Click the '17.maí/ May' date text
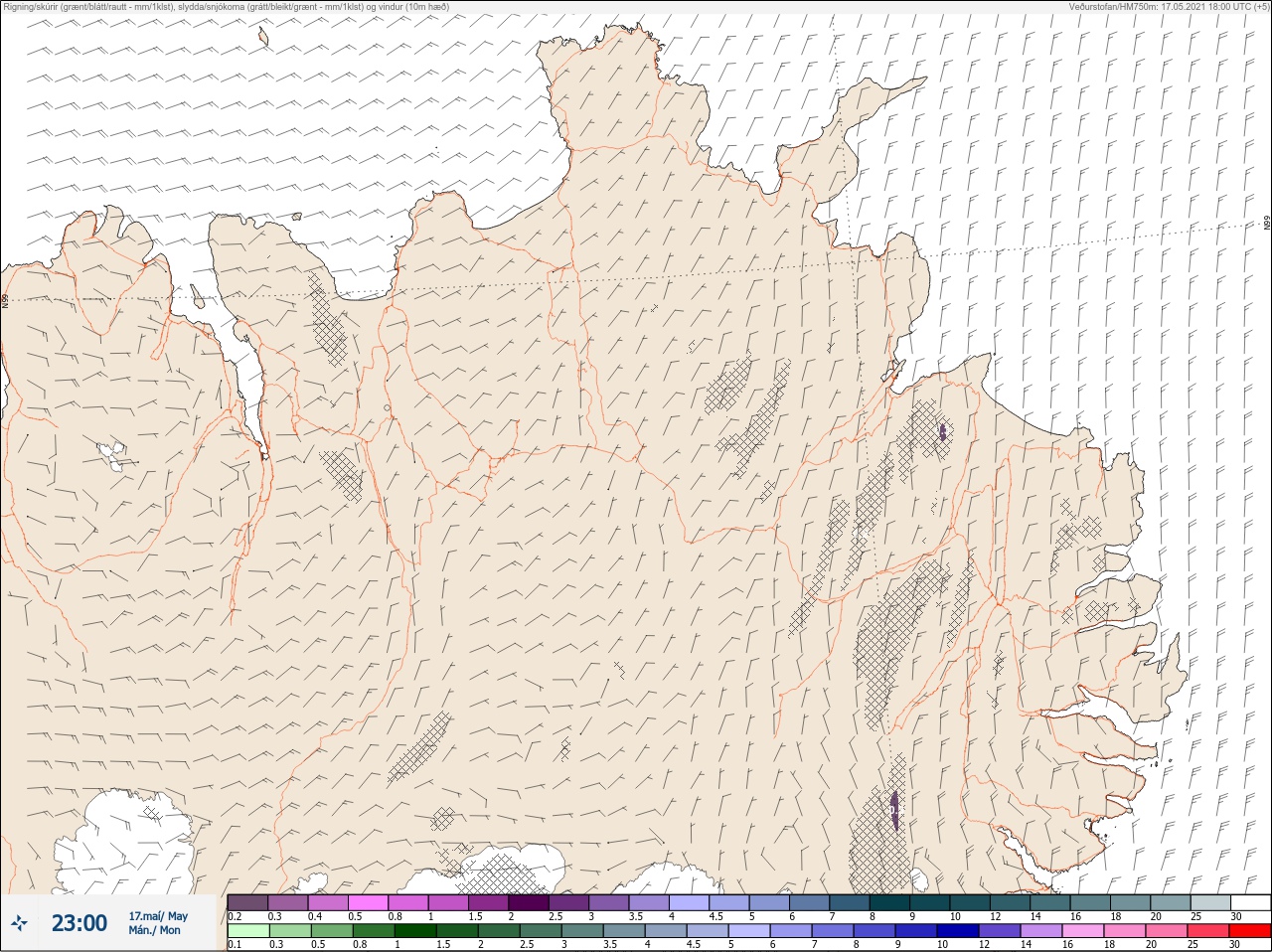This screenshot has height=952, width=1272. pos(158,916)
